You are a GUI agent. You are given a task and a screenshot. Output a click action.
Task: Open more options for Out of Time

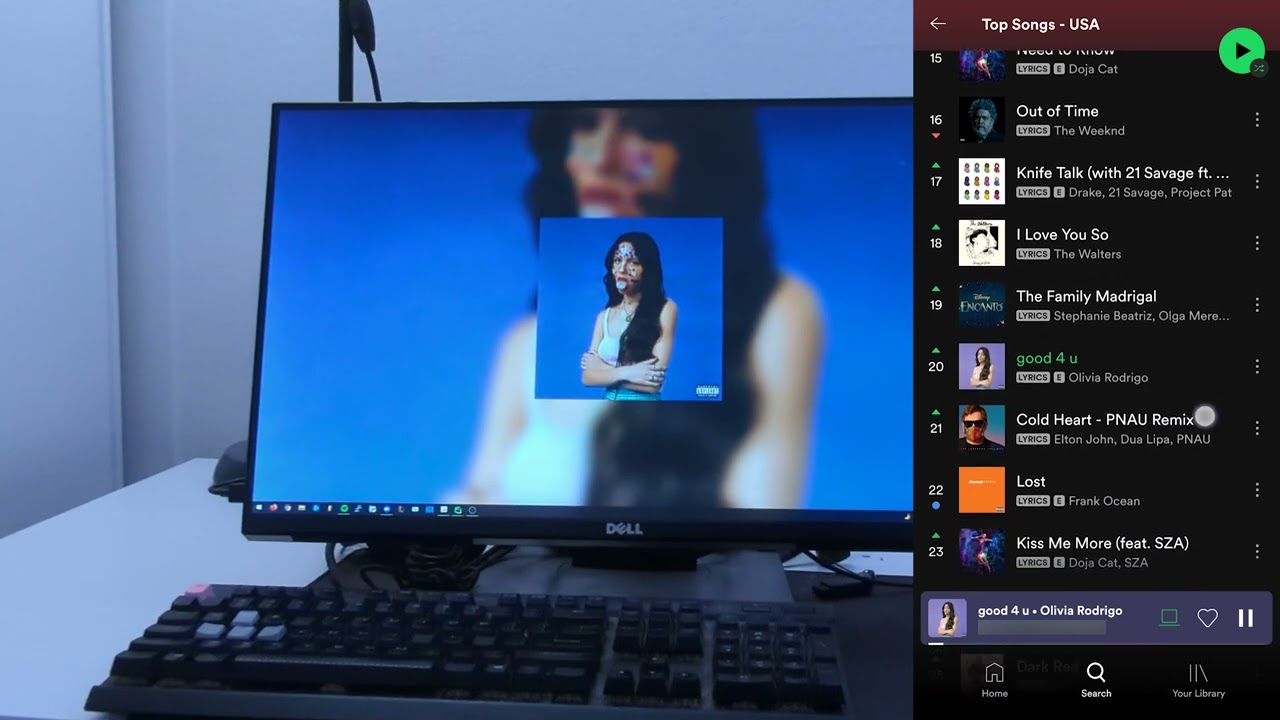click(1257, 120)
